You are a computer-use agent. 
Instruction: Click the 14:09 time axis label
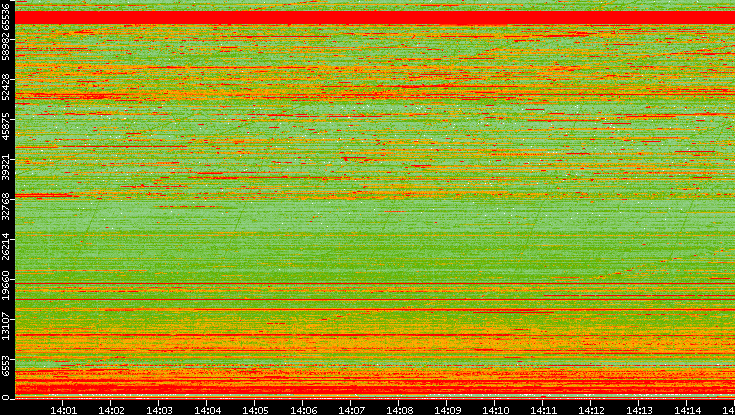point(447,410)
